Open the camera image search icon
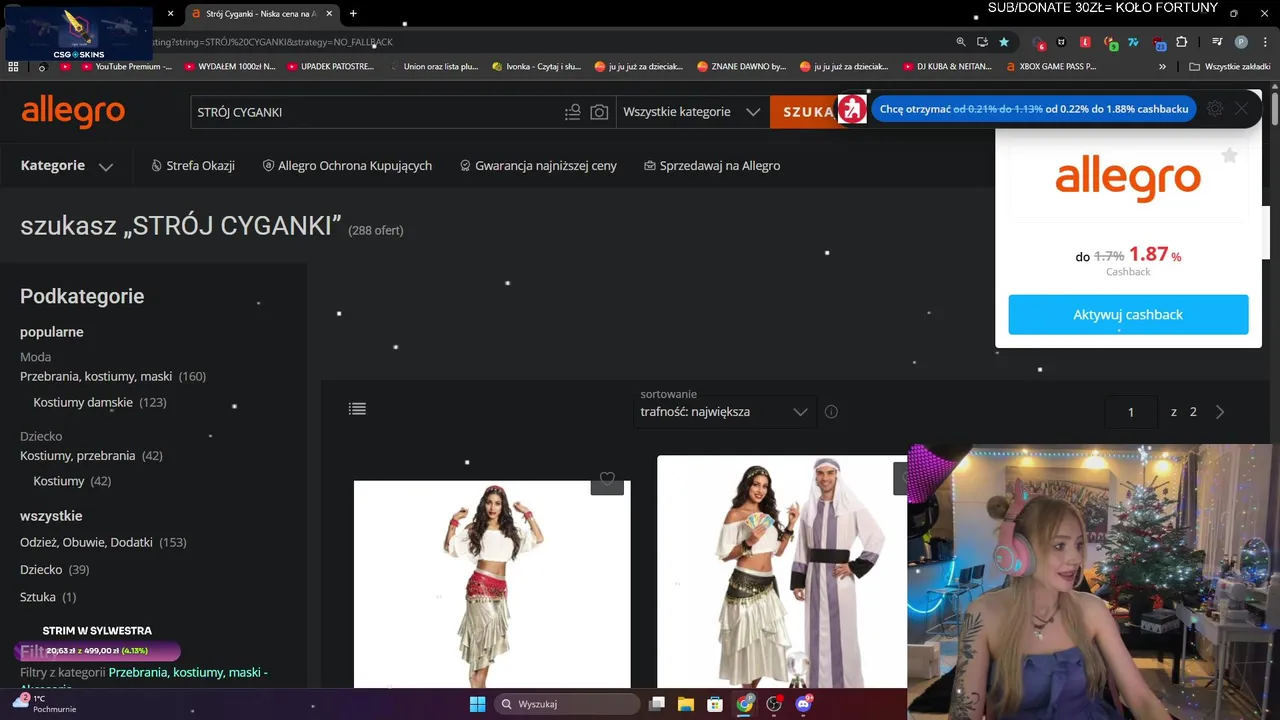Screen dimensions: 1280x720 pos(599,112)
